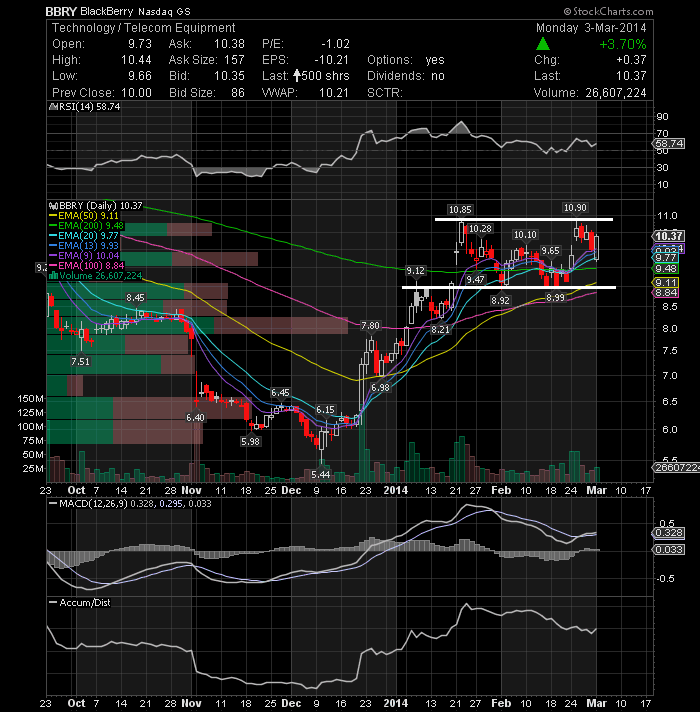Click the 10.28 price annotation
The width and height of the screenshot is (700, 712).
[480, 229]
